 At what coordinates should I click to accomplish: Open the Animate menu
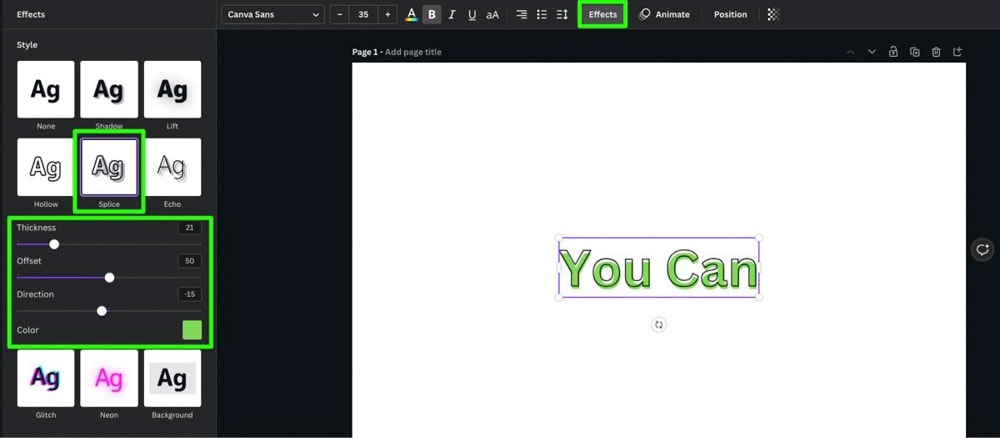(x=665, y=15)
